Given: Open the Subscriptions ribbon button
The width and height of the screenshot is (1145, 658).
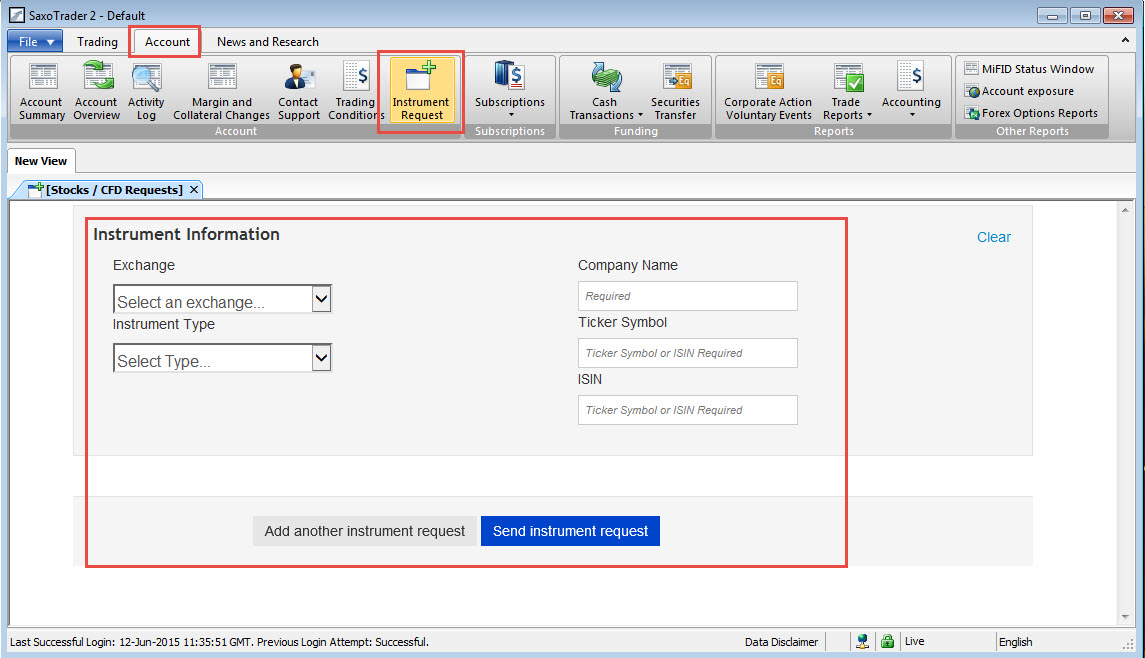Looking at the screenshot, I should click(x=510, y=90).
